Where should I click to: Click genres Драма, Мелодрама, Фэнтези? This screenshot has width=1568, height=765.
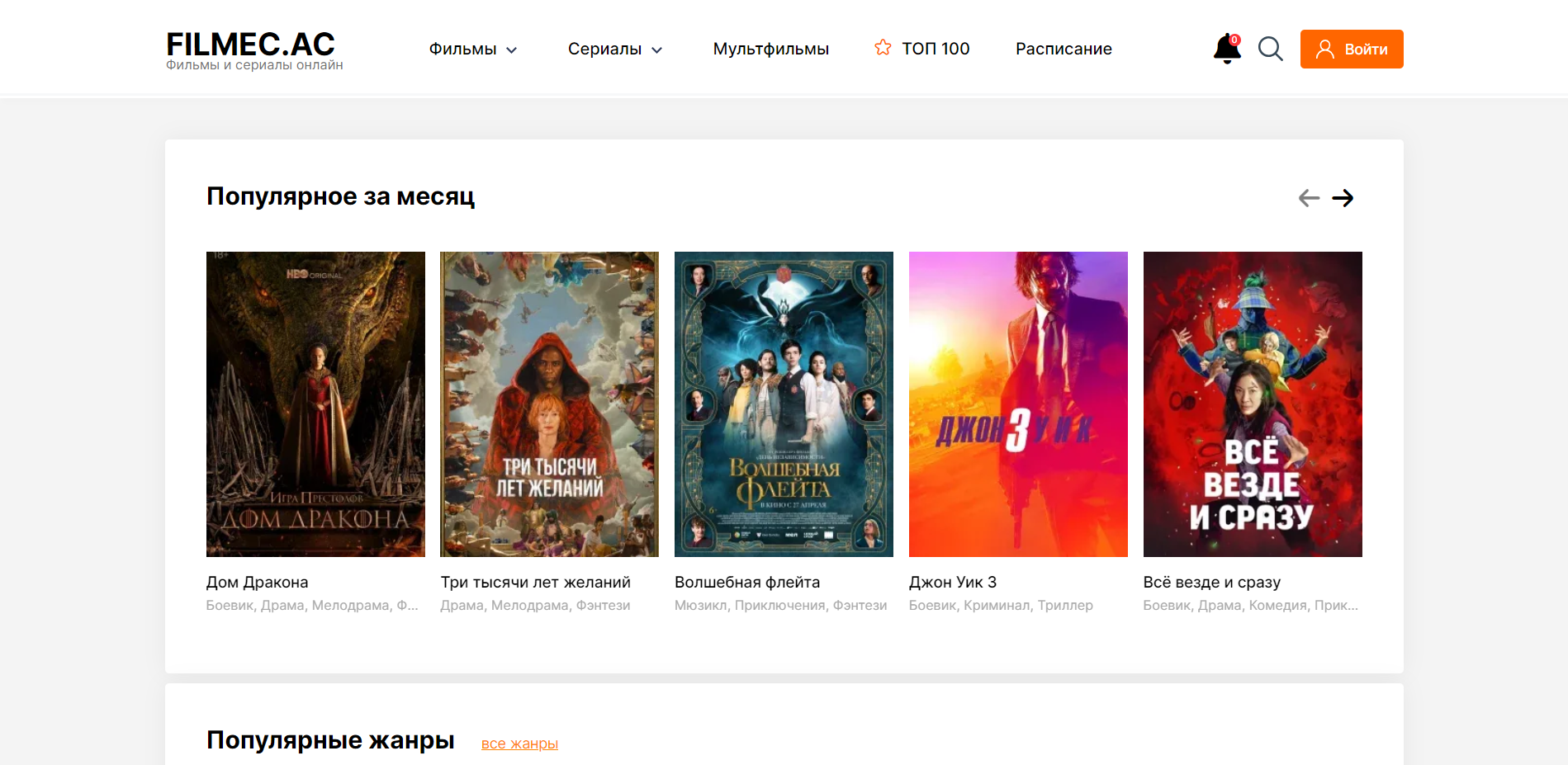(x=535, y=605)
